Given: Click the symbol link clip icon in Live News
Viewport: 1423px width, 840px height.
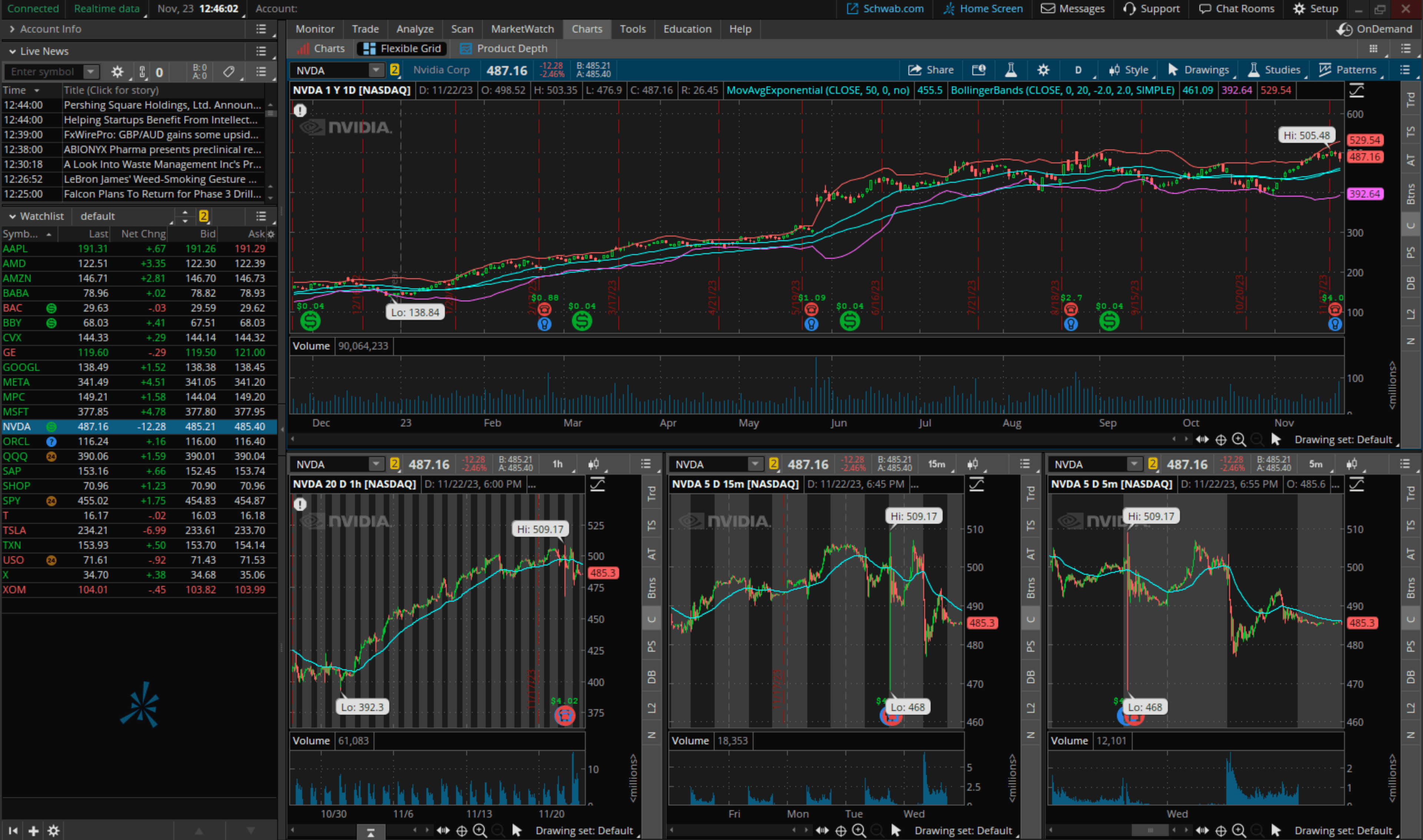Looking at the screenshot, I should click(142, 72).
